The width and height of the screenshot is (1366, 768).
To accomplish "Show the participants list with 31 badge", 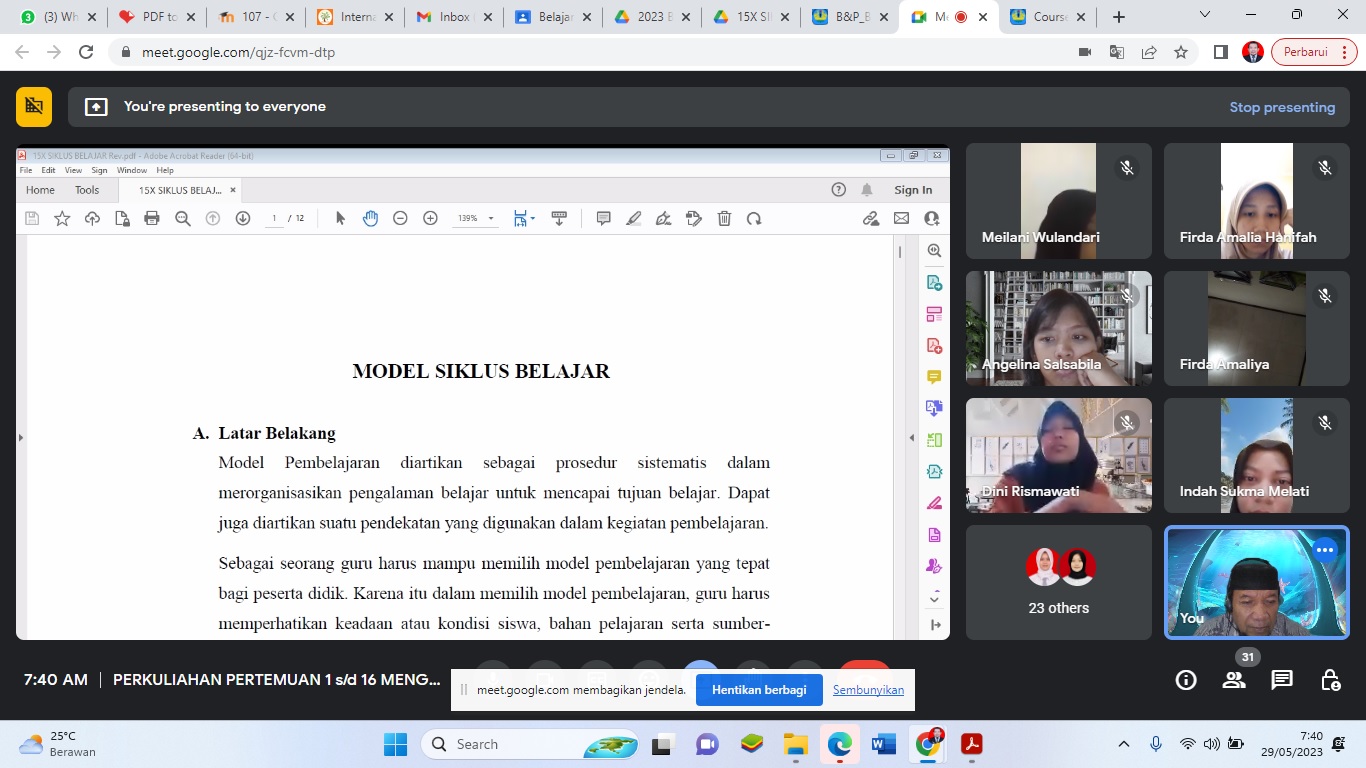I will (1234, 680).
